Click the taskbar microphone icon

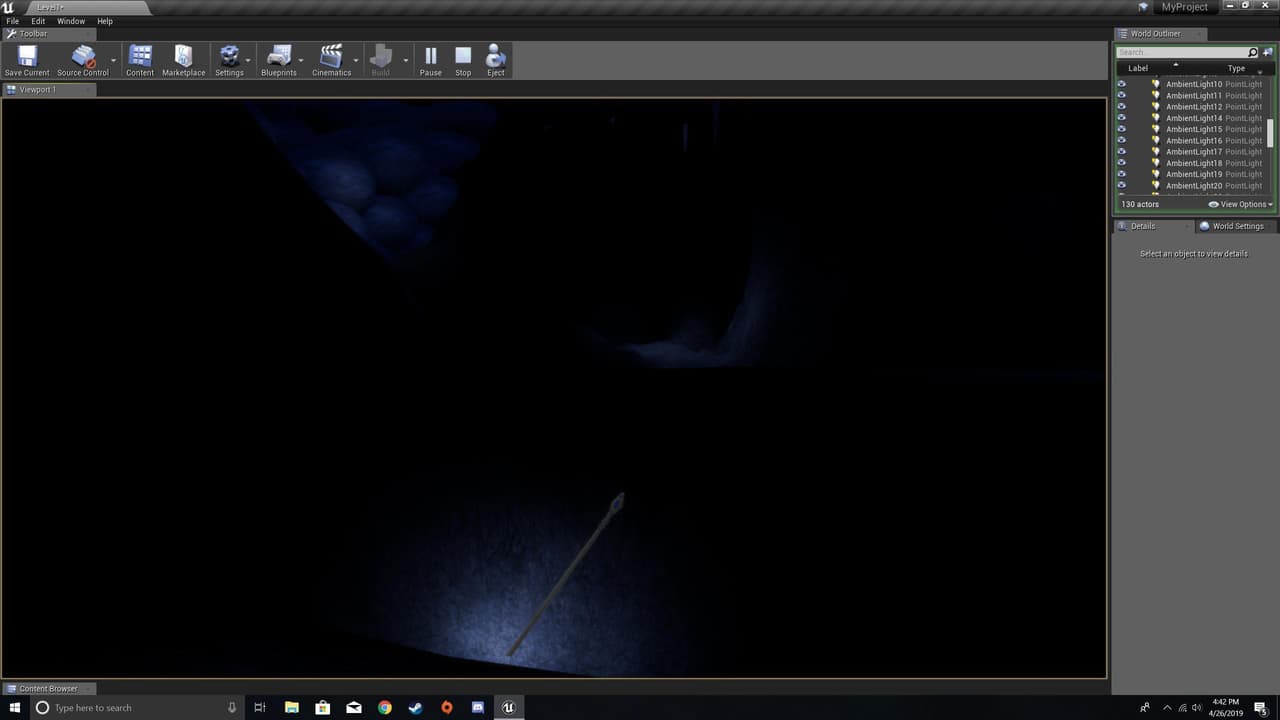(232, 708)
